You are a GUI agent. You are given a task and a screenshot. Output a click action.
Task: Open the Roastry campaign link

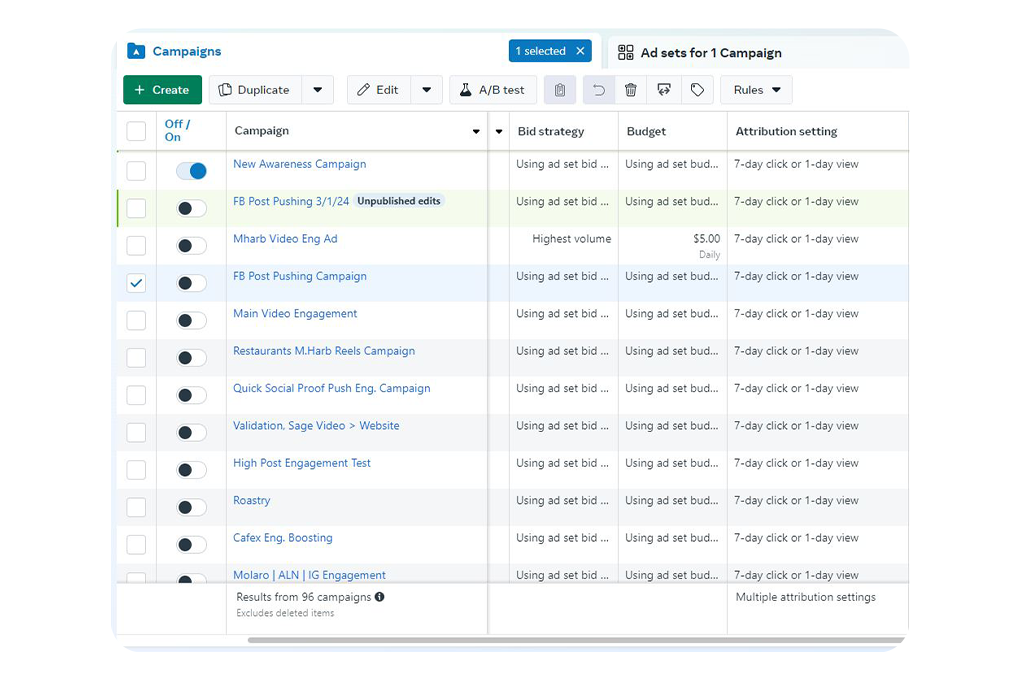[x=252, y=500]
